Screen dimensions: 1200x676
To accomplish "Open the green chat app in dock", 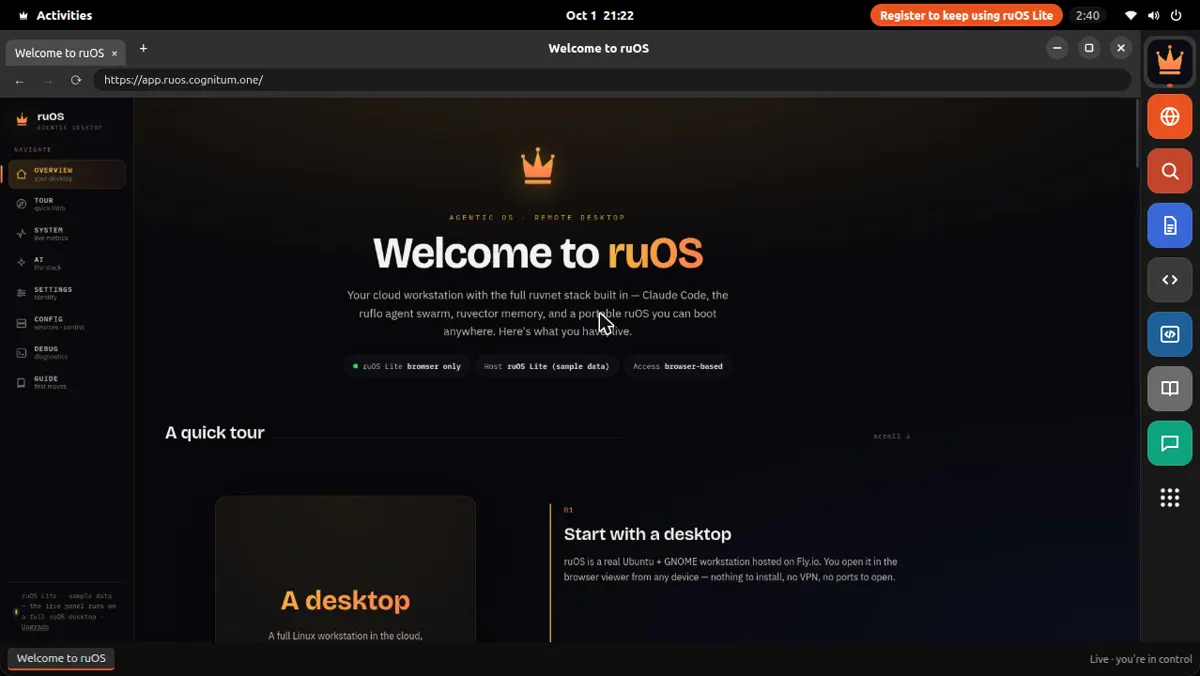I will [1169, 443].
